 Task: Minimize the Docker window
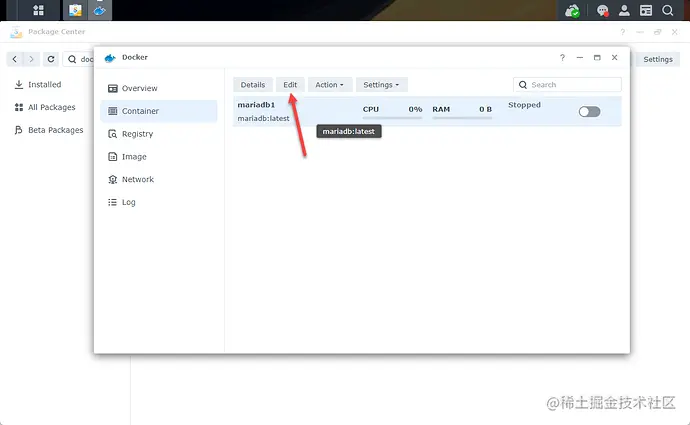[x=580, y=58]
